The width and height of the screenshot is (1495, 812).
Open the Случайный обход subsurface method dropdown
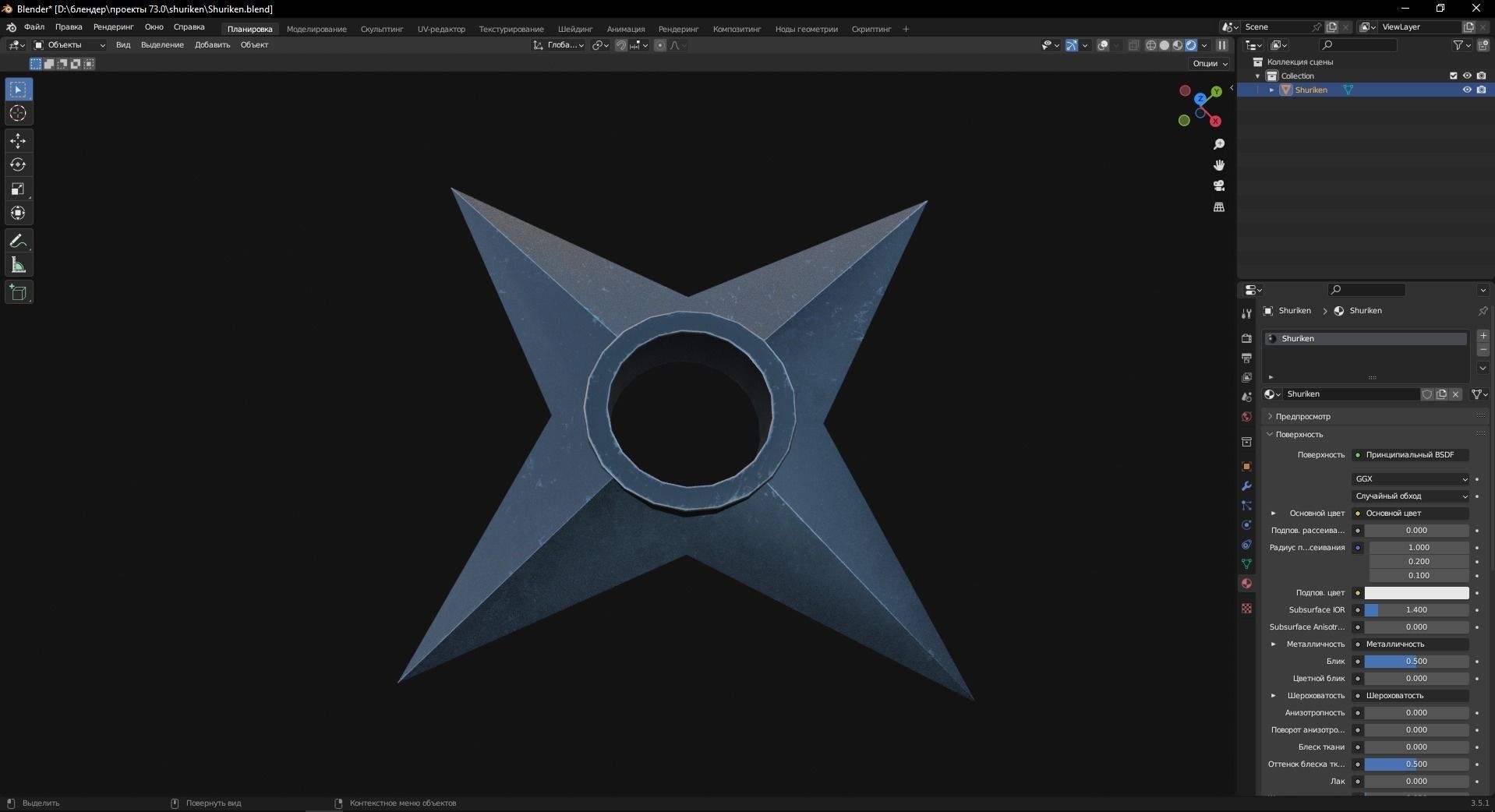tap(1411, 496)
